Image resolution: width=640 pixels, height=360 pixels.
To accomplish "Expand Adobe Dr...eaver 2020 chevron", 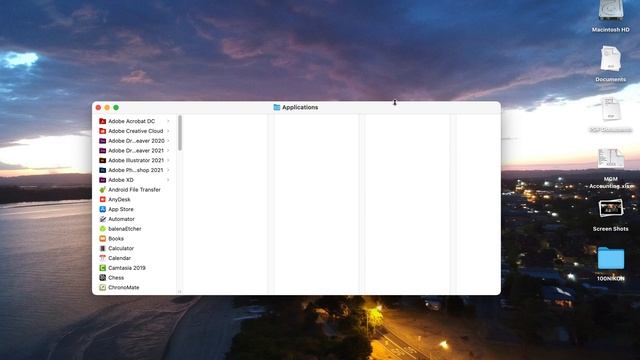I will [168, 141].
